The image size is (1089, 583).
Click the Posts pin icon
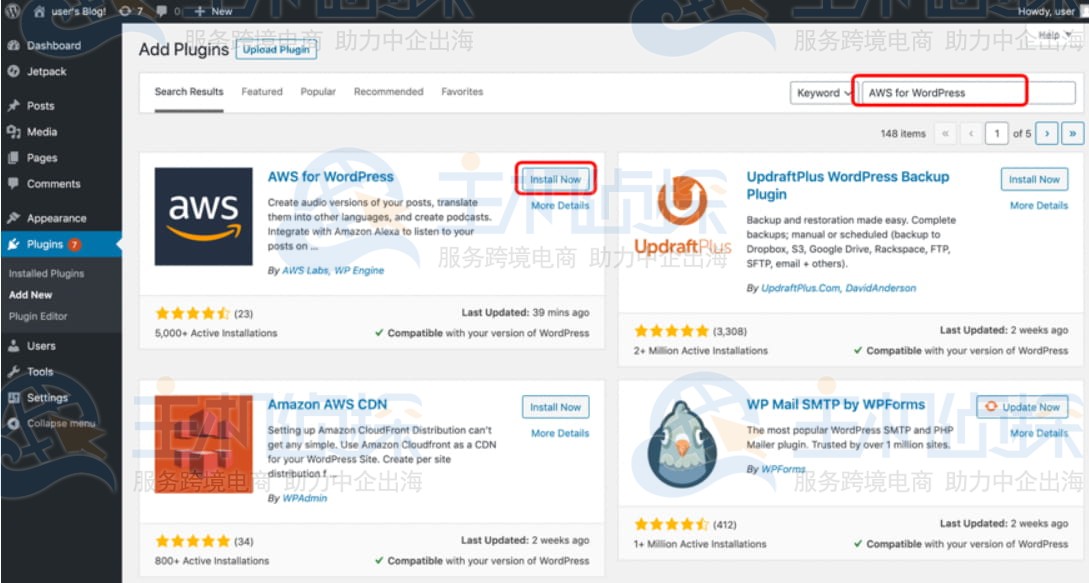[x=13, y=106]
